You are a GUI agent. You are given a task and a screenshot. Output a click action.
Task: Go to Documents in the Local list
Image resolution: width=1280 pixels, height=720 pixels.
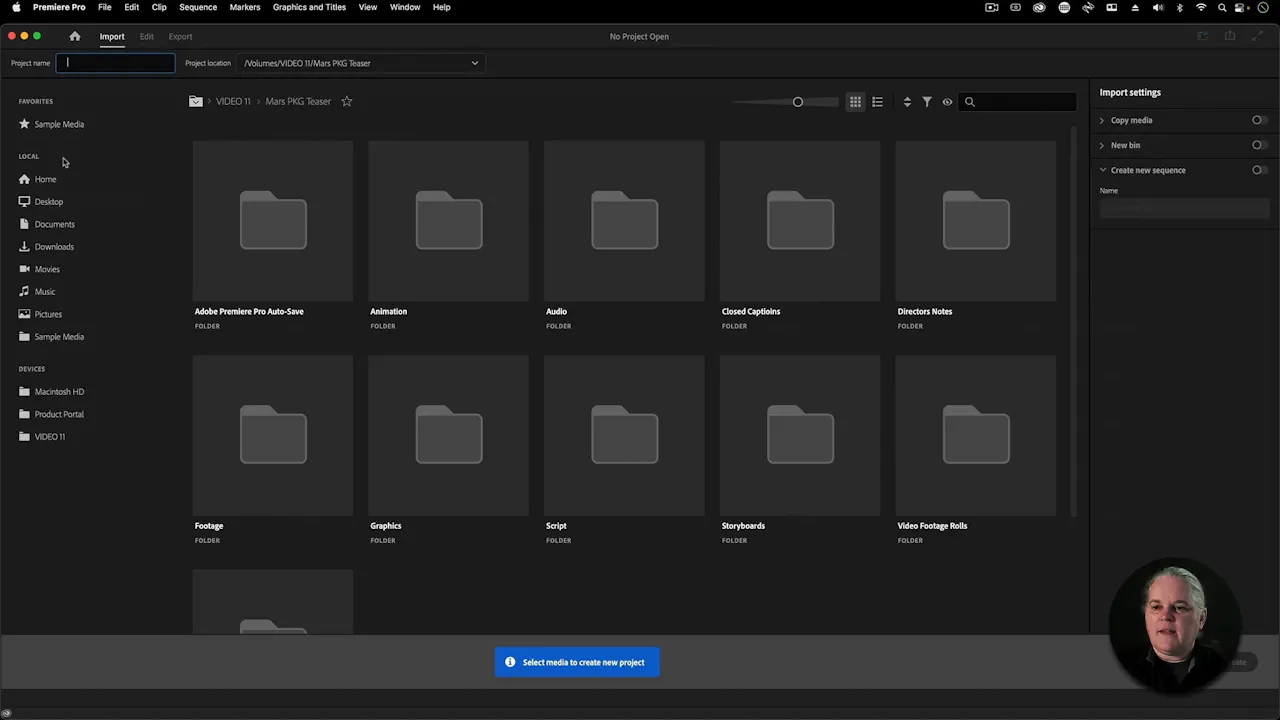(x=54, y=224)
